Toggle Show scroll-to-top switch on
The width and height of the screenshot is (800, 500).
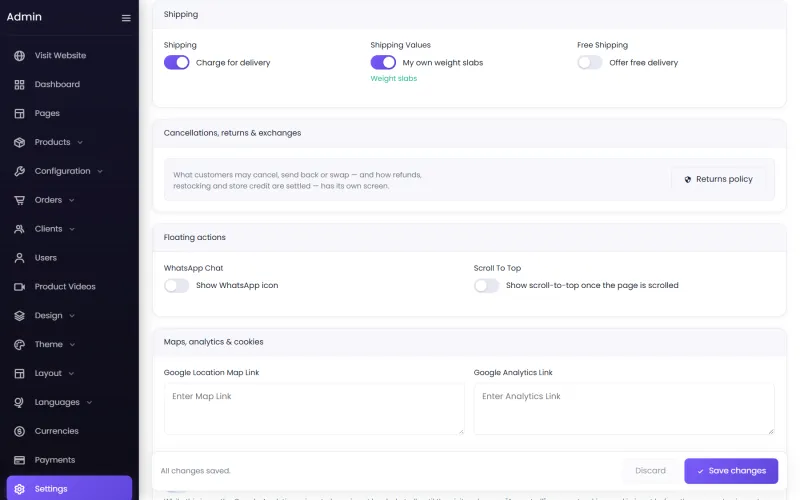486,286
